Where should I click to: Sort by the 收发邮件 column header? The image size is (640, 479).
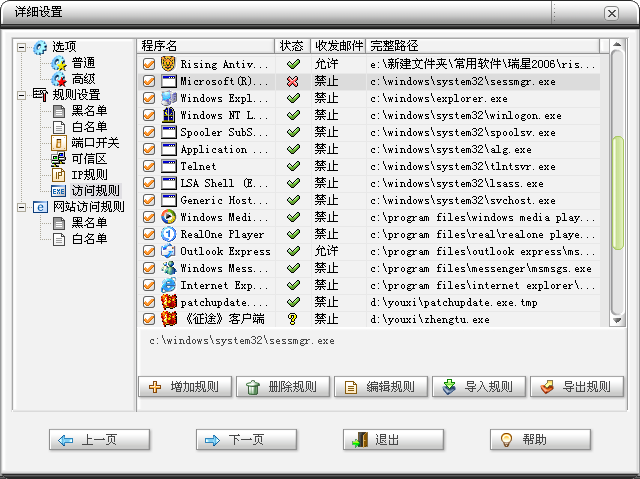[338, 46]
